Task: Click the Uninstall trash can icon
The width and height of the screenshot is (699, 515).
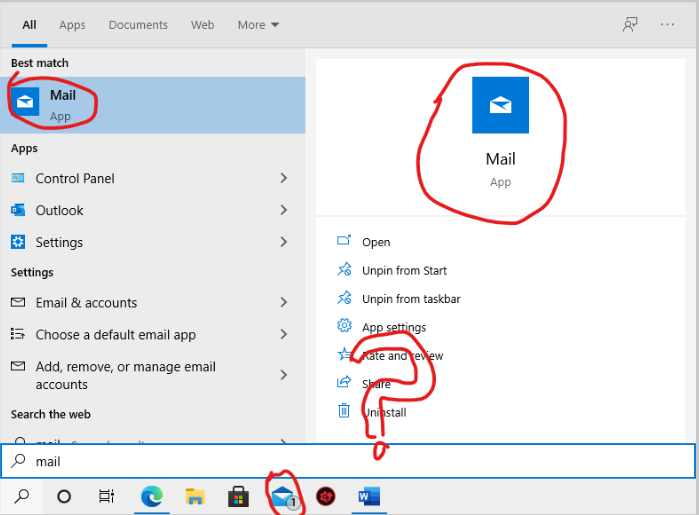Action: (x=344, y=411)
